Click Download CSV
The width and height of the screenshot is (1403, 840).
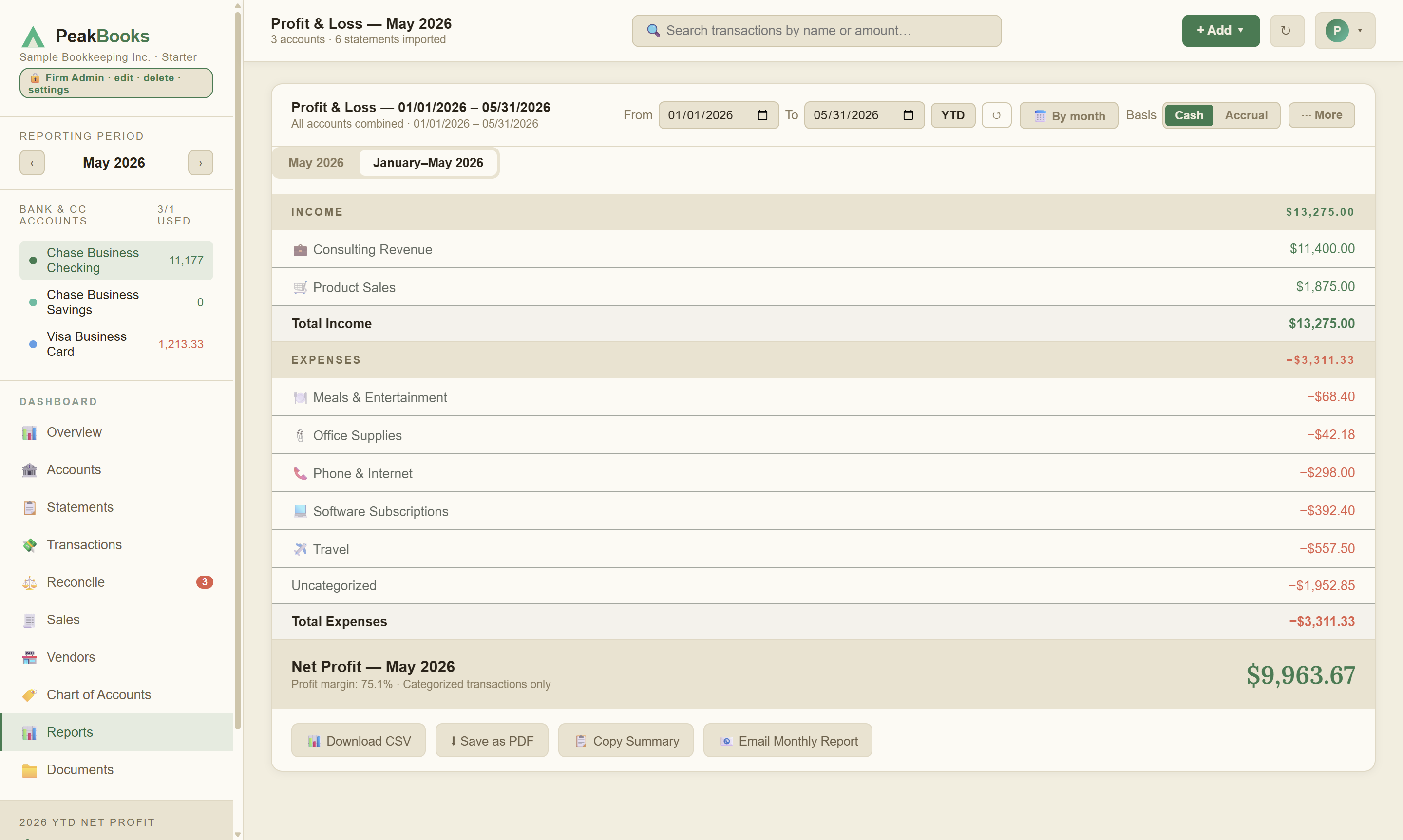359,741
